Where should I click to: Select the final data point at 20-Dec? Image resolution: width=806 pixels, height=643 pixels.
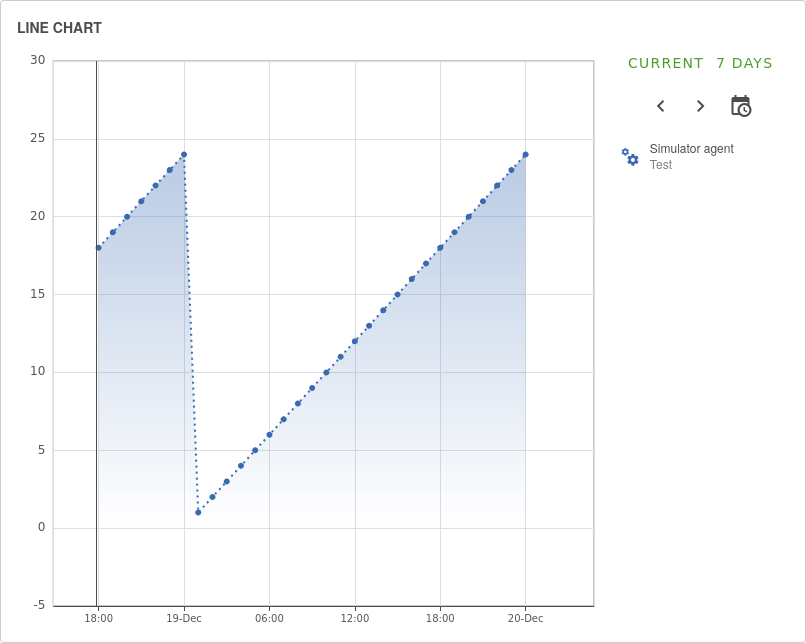click(x=526, y=155)
